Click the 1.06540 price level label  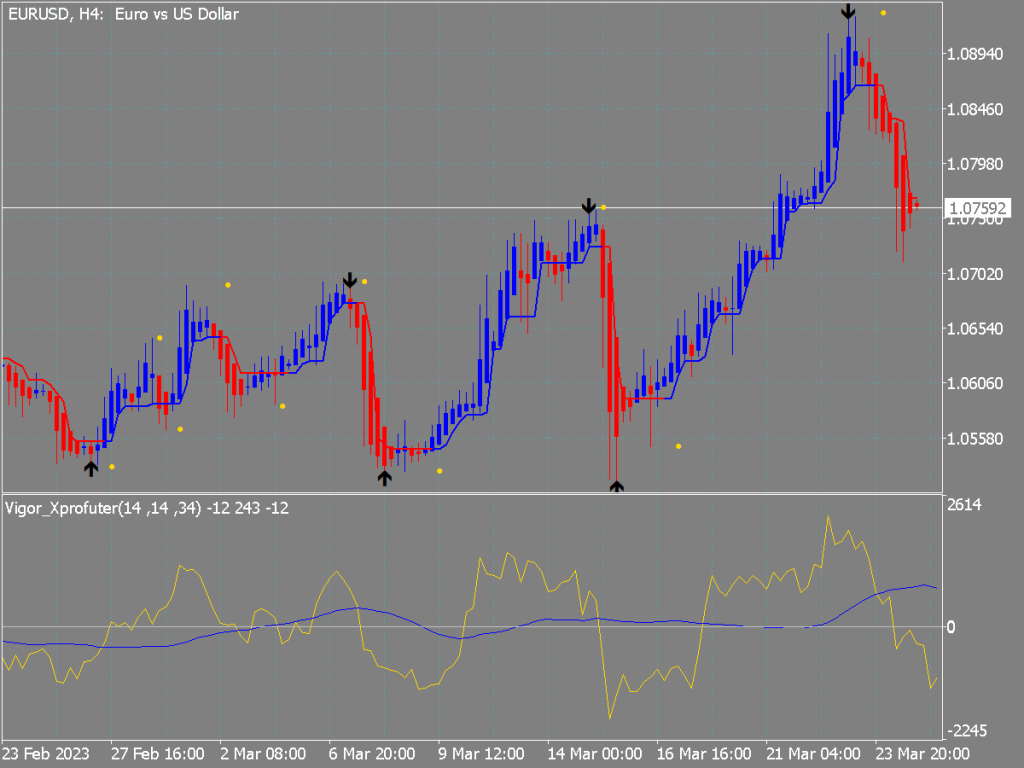click(x=975, y=328)
